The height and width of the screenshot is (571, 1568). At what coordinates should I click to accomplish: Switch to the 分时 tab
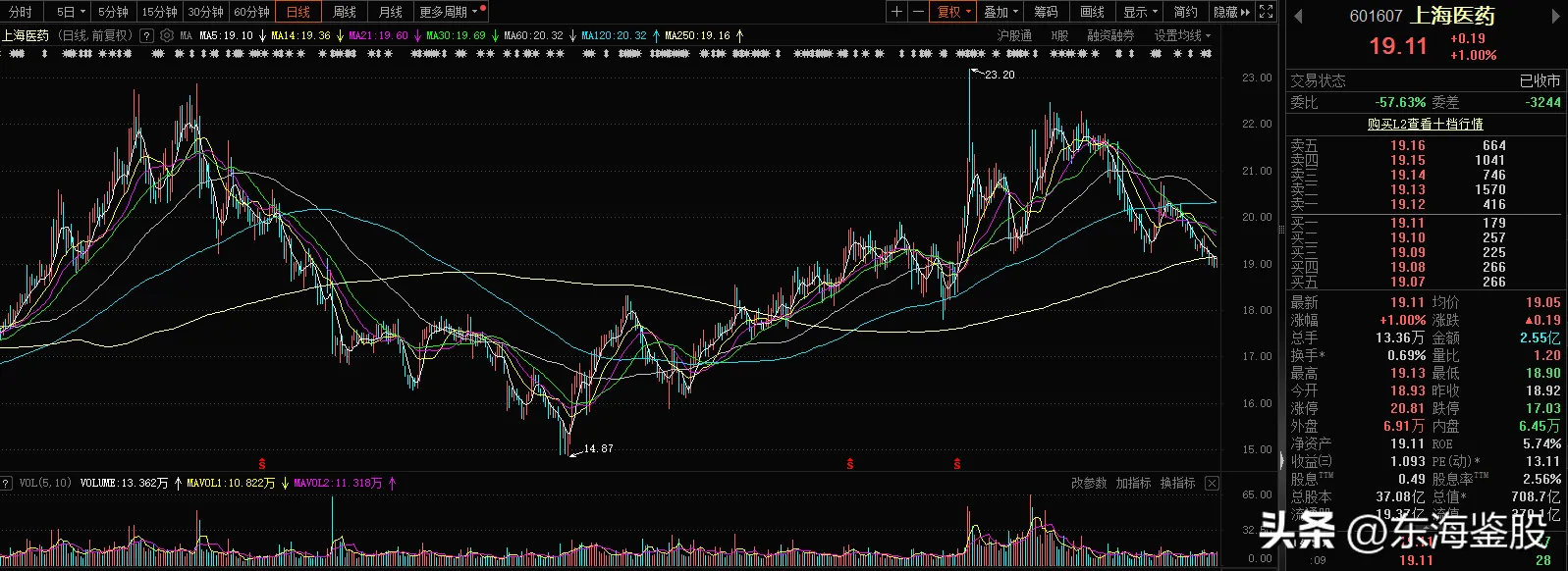pyautogui.click(x=21, y=12)
